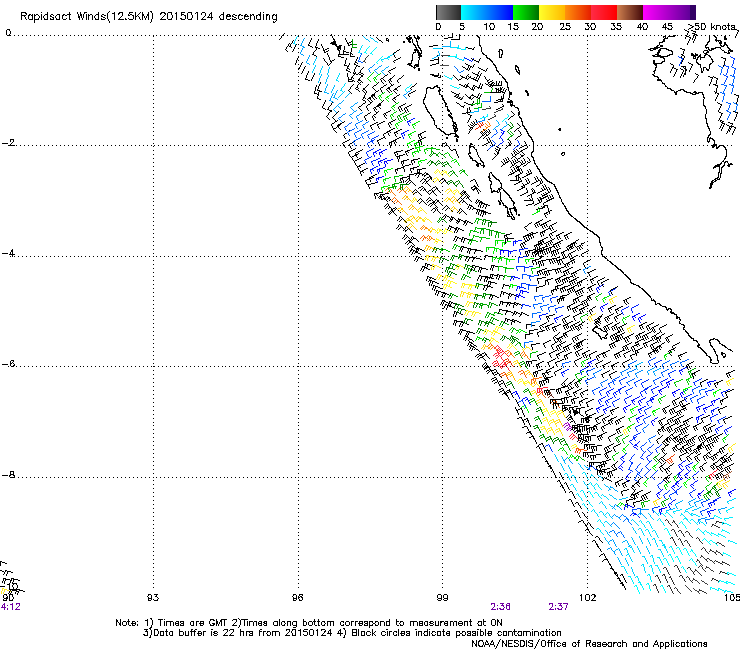Pick the orange 25–30 knots legend swatch
Viewport: 740px width, 650px height.
pos(578,12)
